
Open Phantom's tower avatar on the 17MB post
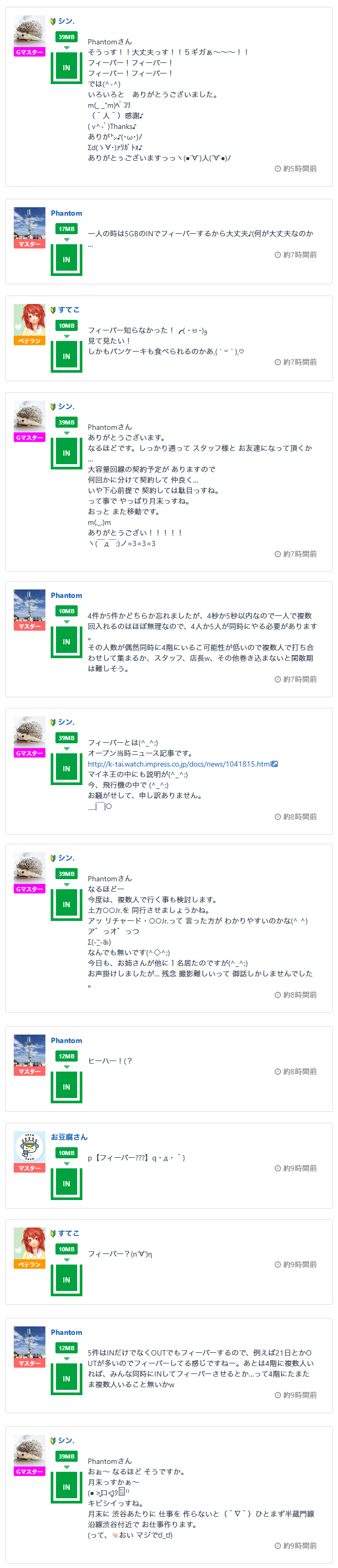tap(29, 223)
